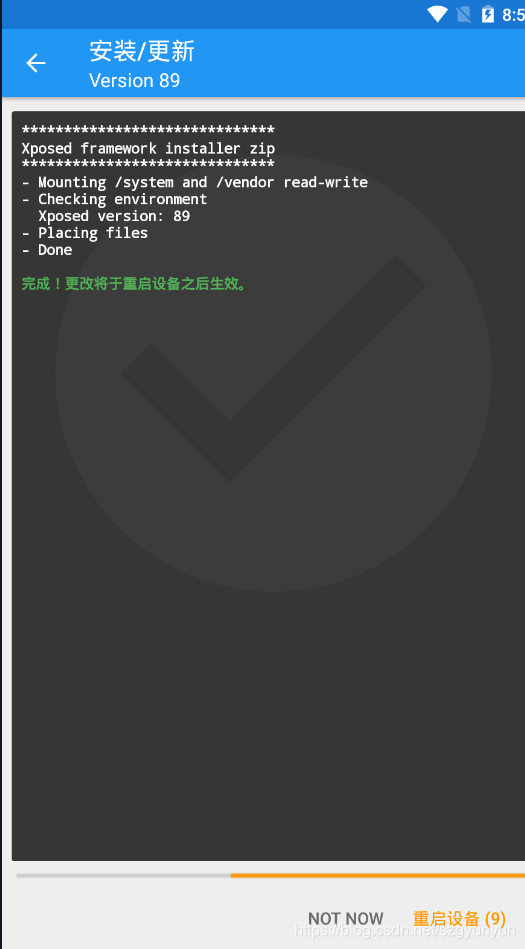This screenshot has height=949, width=525.
Task: Click the top asterisk separator line
Action: [x=148, y=130]
